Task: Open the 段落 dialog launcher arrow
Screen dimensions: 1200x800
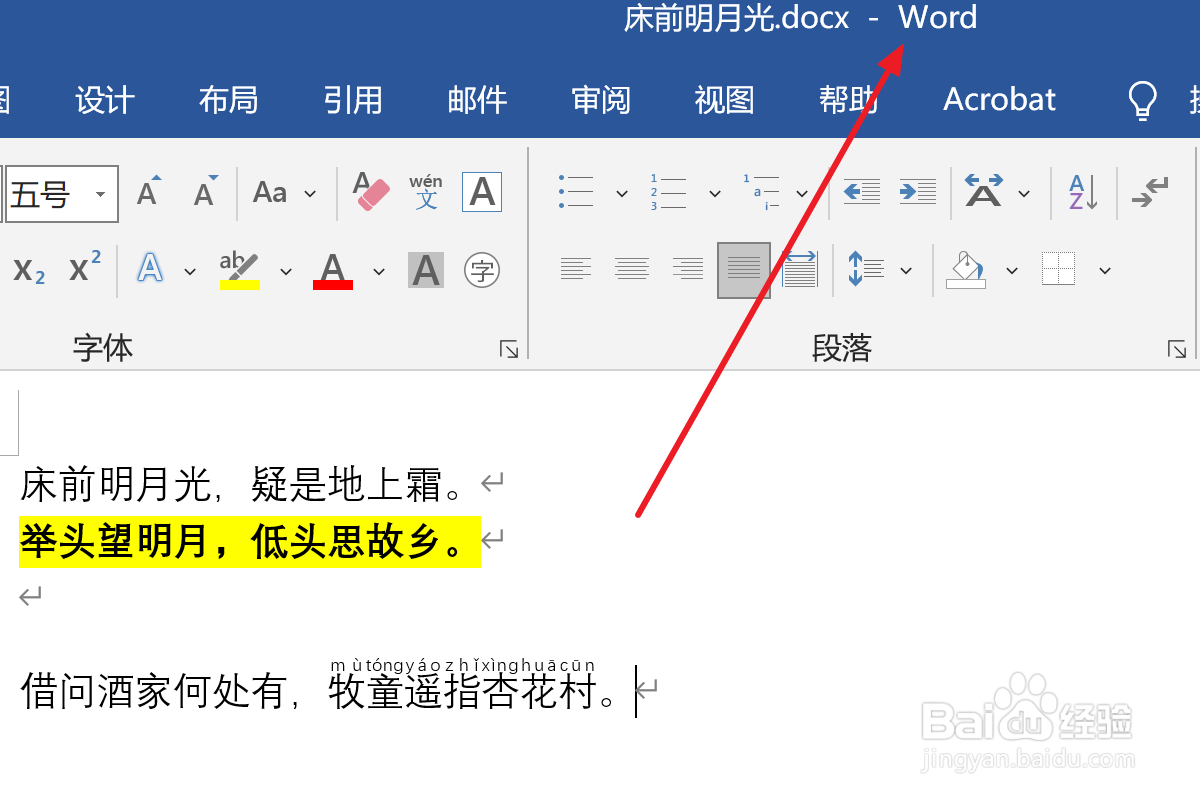Action: (1178, 350)
